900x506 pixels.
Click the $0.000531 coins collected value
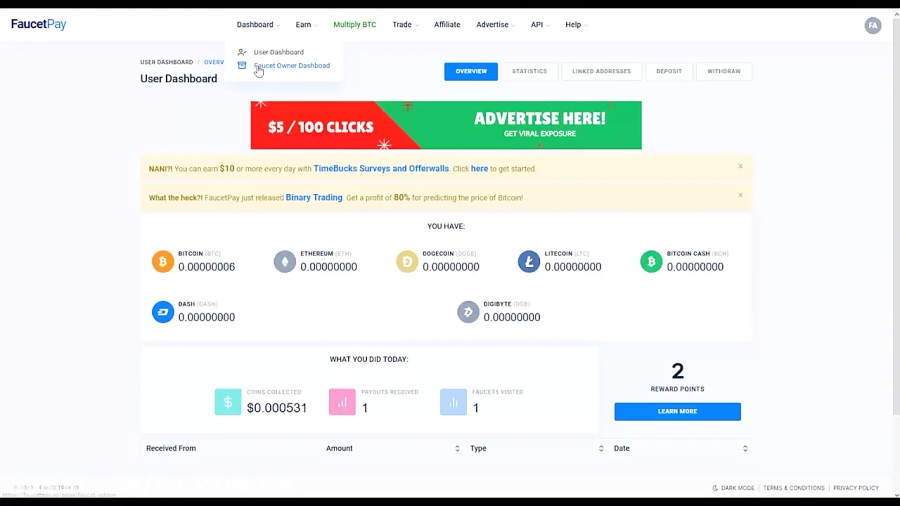(x=277, y=408)
